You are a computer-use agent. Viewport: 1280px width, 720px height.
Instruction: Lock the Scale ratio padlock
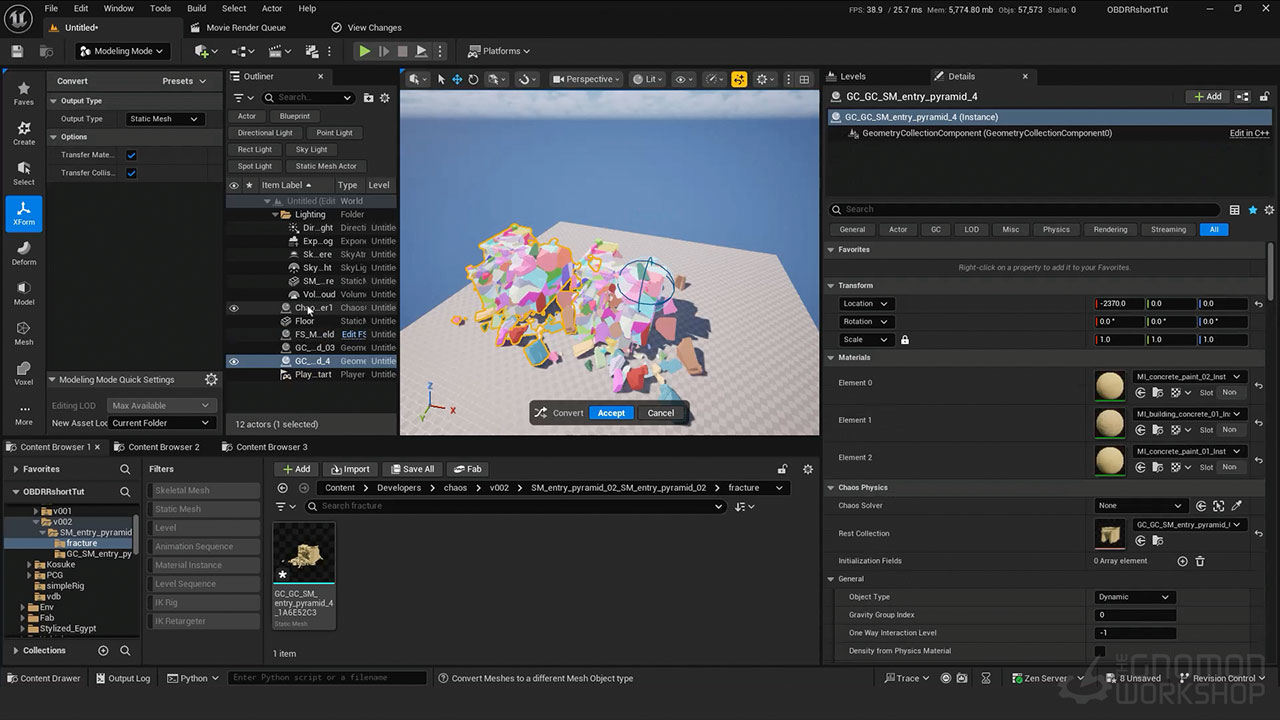click(x=905, y=340)
